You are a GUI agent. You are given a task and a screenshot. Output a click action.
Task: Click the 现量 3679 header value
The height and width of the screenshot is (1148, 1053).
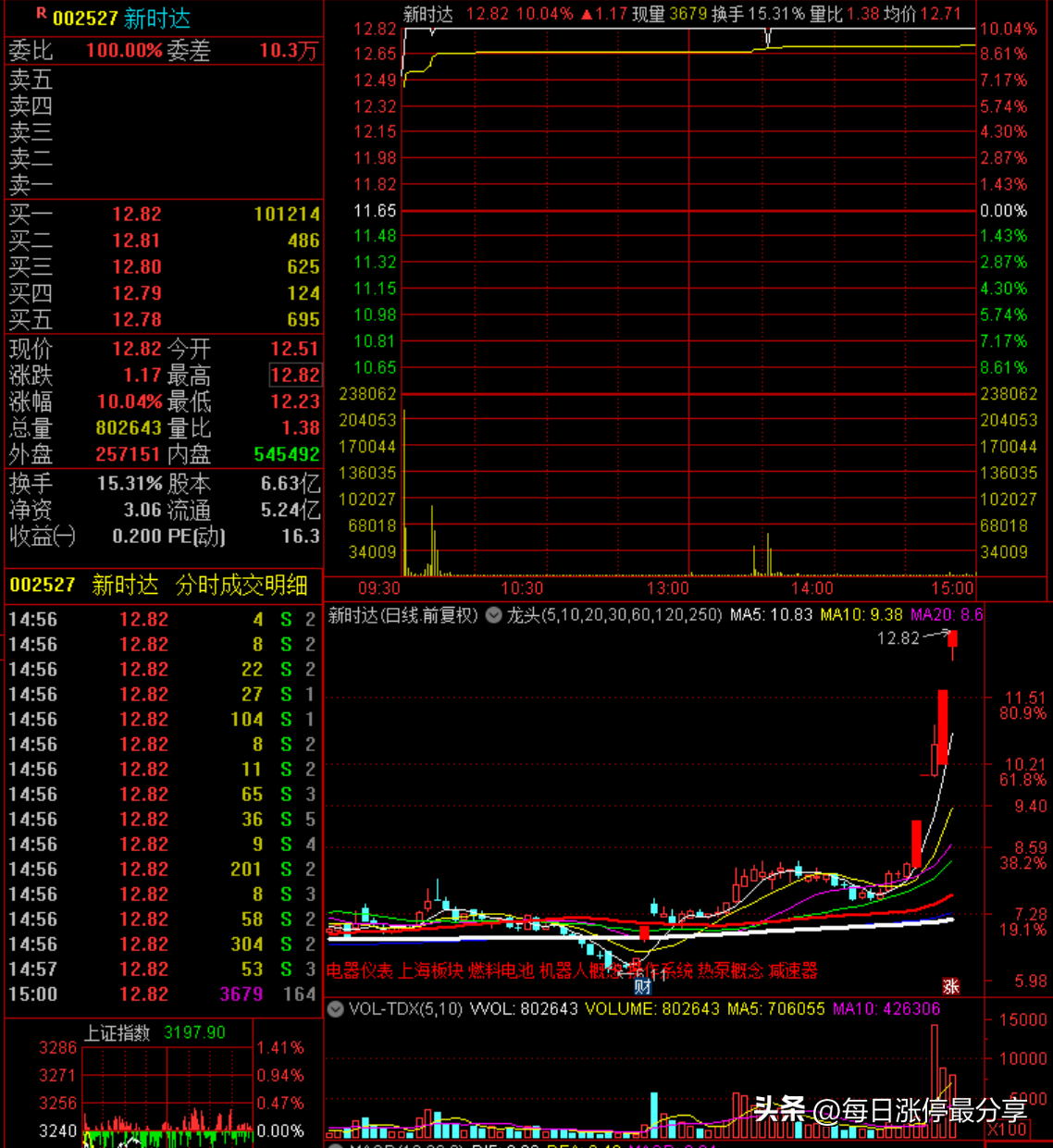(x=669, y=14)
